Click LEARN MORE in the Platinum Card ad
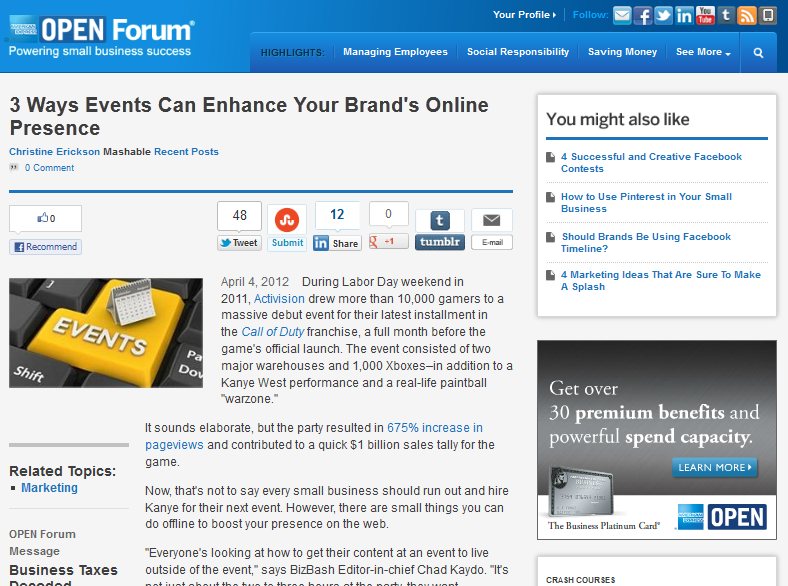Screen dimensions: 788x586 point(715,467)
